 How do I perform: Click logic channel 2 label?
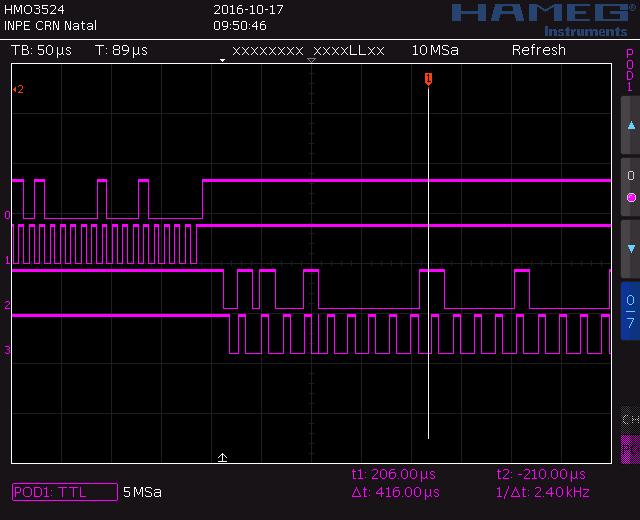click(7, 305)
